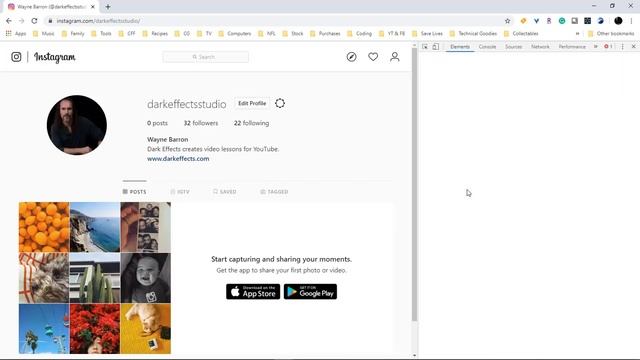Viewport: 640px width, 360px height.
Task: Open the Stock bookmarks folder
Action: click(x=293, y=33)
